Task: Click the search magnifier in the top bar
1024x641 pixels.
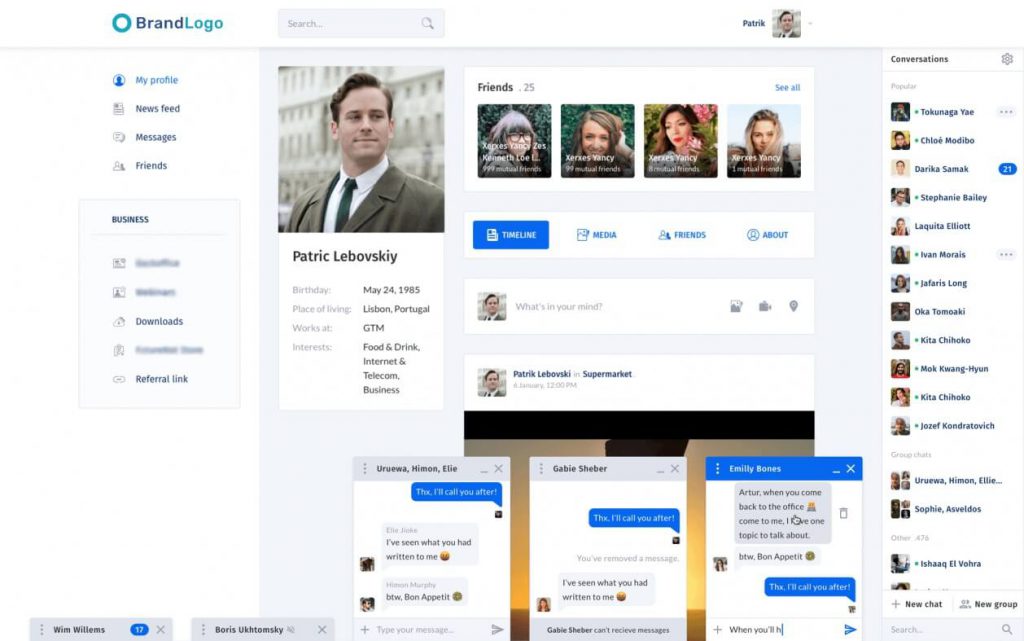Action: tap(428, 23)
